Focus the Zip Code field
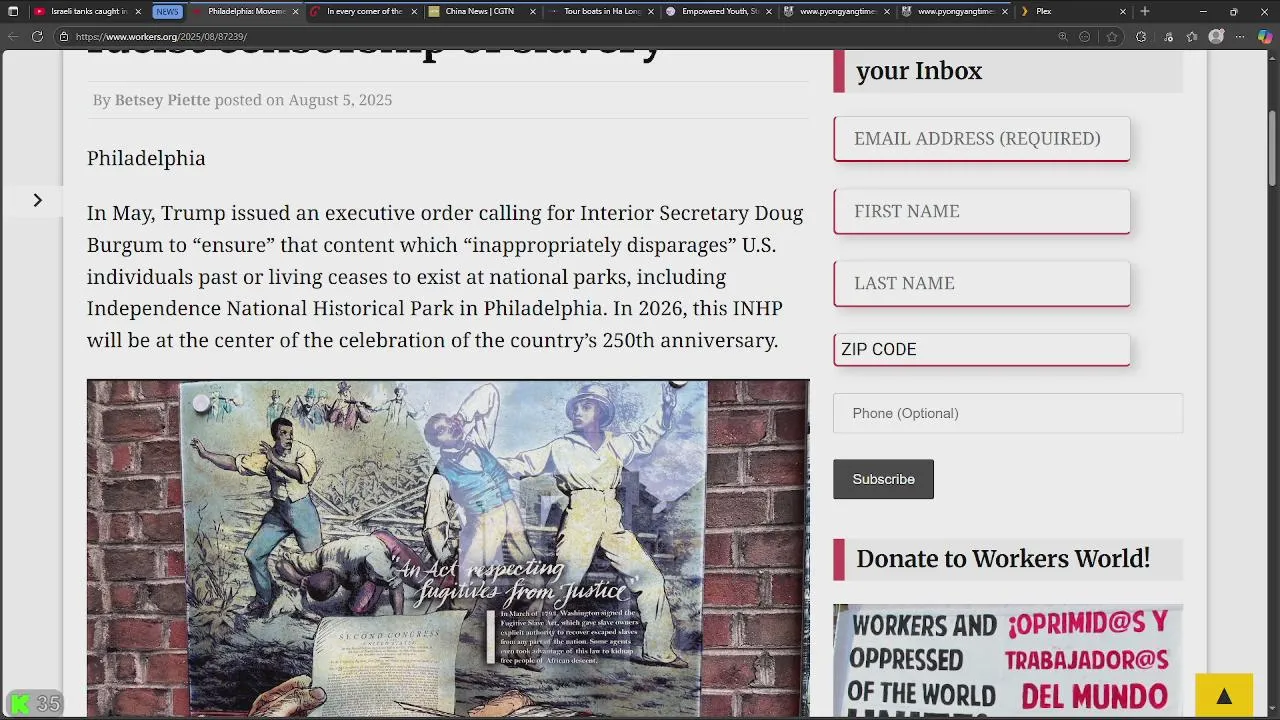 coord(982,349)
